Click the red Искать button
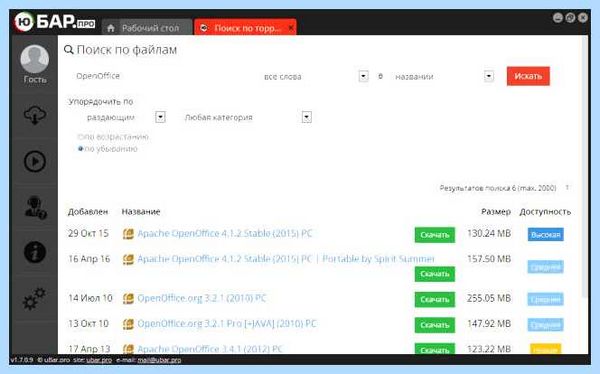This screenshot has height=374, width=600. tap(528, 76)
